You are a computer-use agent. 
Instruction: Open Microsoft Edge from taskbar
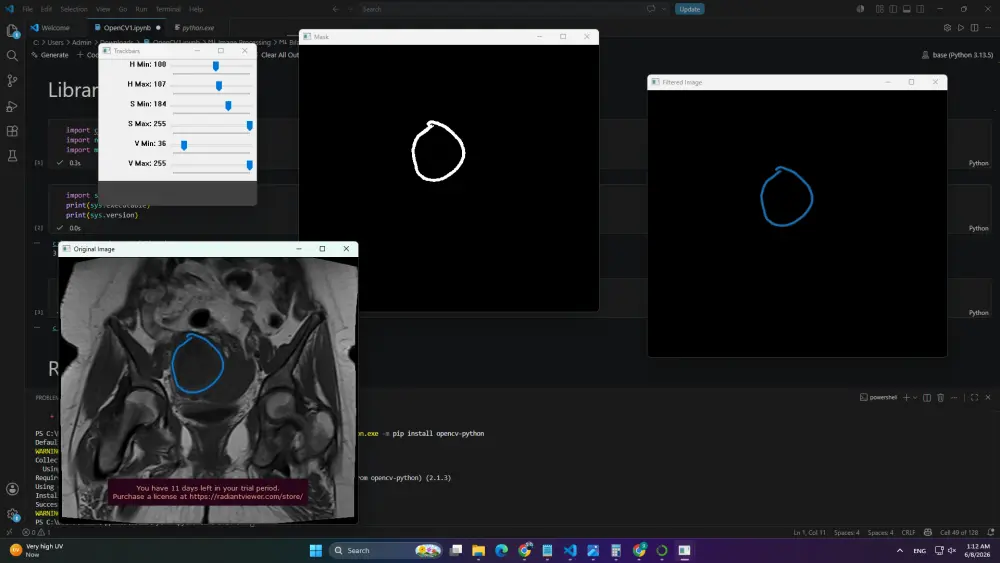[x=501, y=550]
